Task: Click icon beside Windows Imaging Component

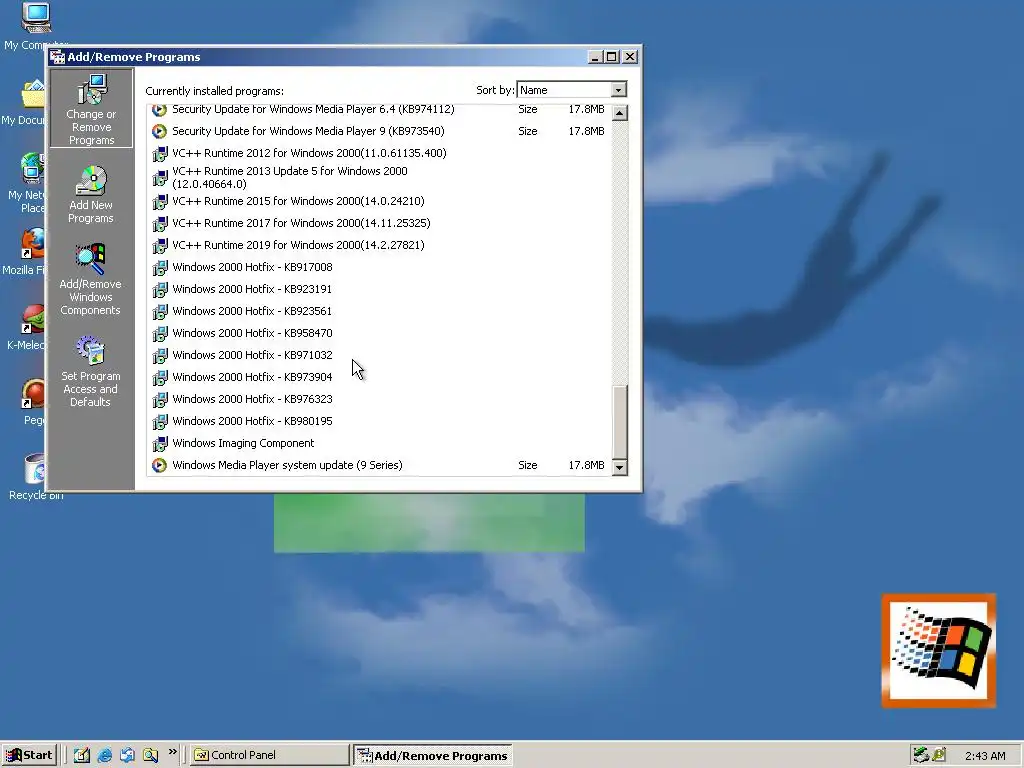Action: tap(159, 444)
